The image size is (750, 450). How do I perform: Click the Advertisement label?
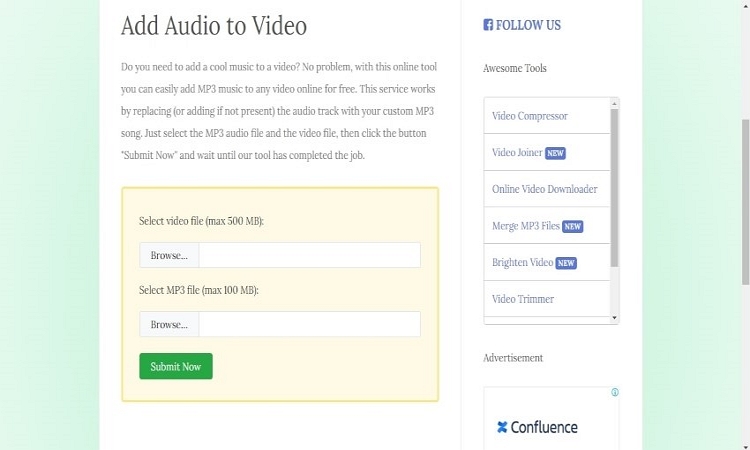coord(513,358)
